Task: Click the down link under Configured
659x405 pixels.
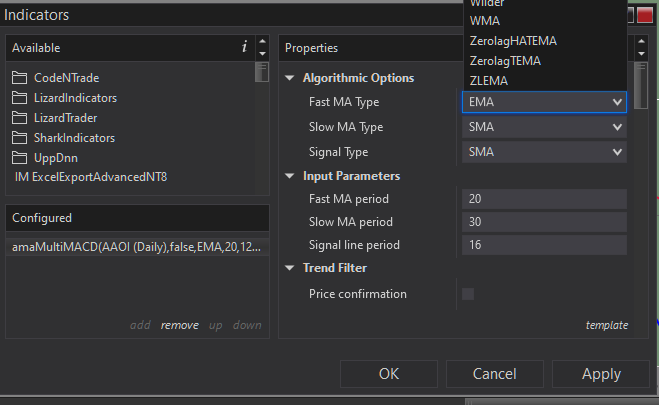Action: [x=247, y=325]
